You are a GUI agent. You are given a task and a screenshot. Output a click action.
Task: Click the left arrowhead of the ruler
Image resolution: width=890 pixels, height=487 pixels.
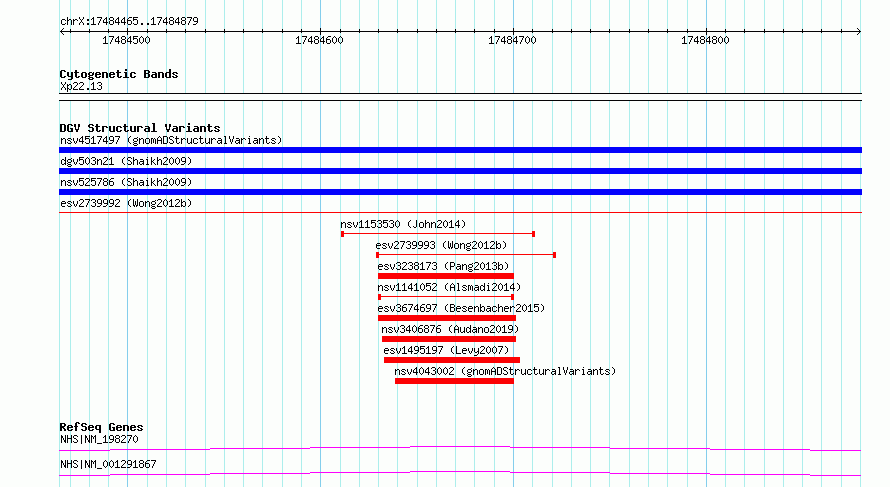click(x=62, y=32)
